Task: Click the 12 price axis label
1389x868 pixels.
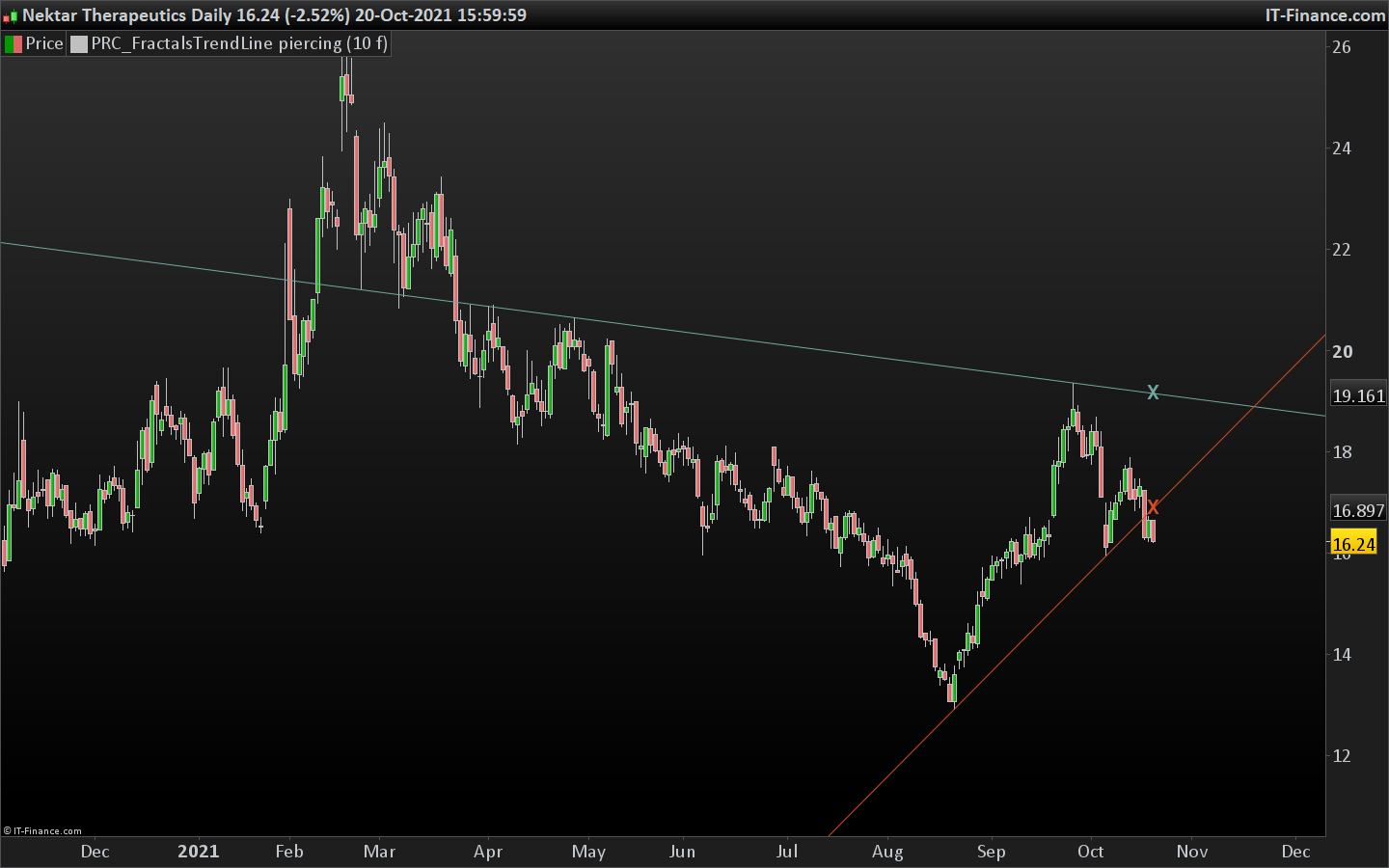Action: (1342, 756)
